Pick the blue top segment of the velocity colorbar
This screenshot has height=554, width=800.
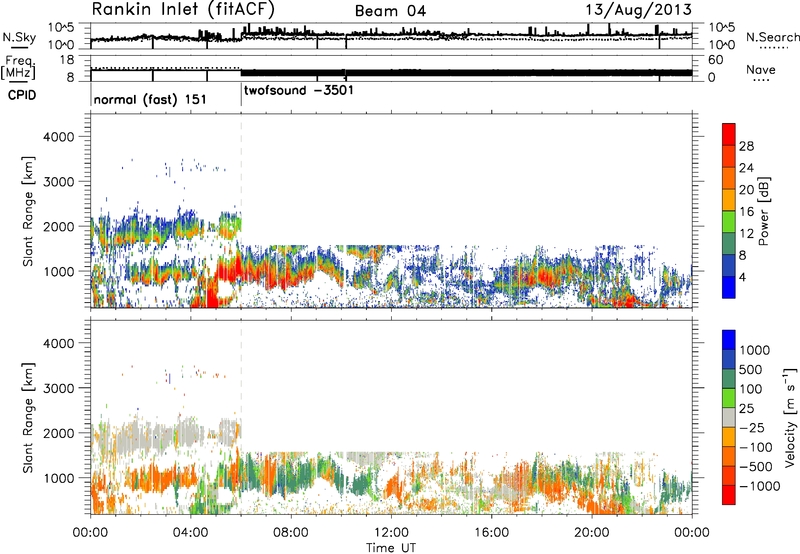(729, 340)
